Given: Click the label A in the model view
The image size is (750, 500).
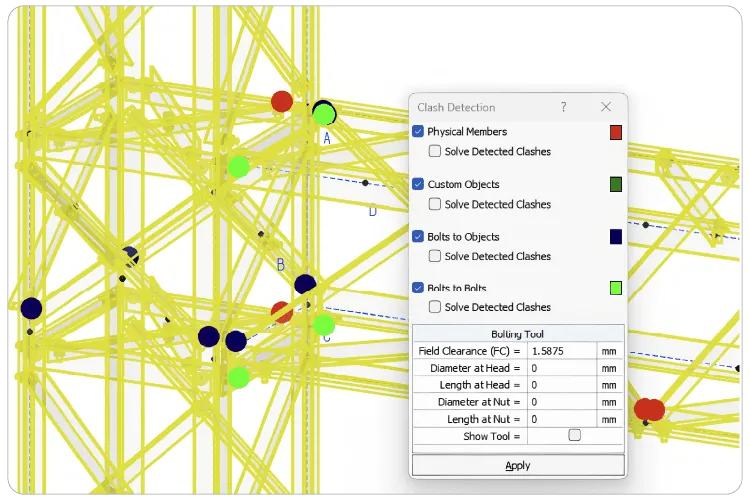Looking at the screenshot, I should point(327,138).
